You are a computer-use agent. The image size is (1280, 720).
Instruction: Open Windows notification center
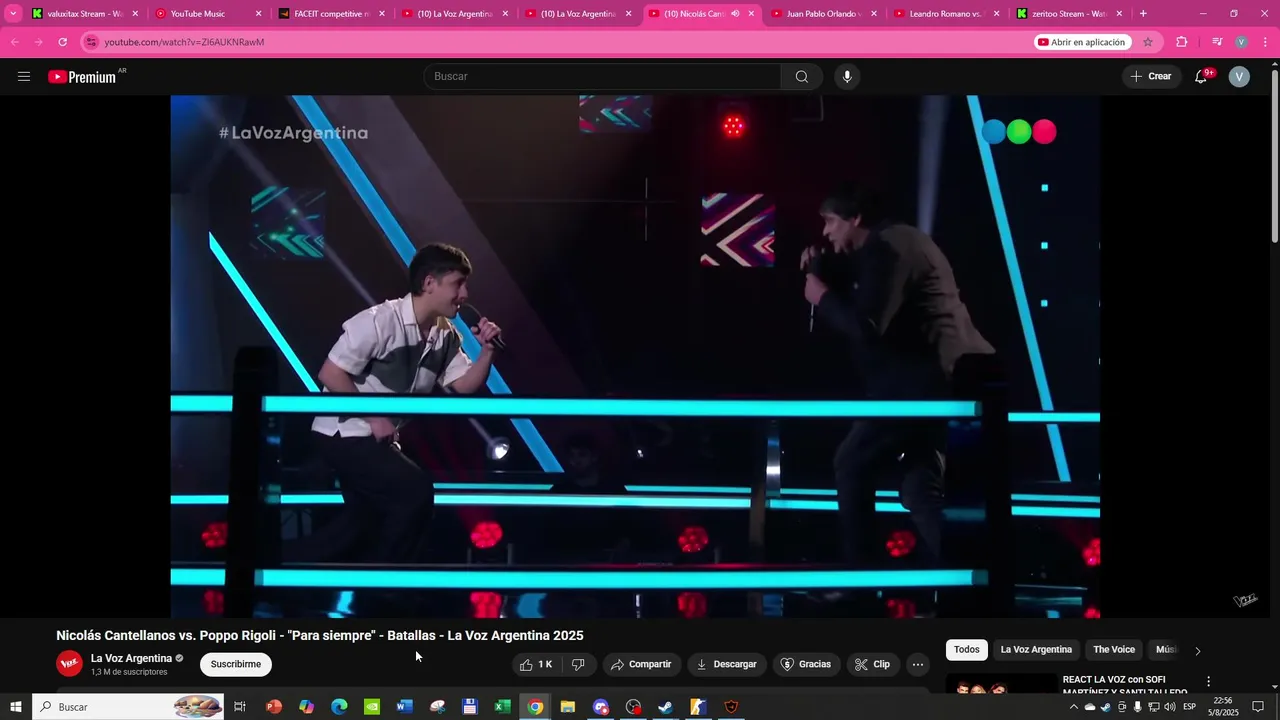[1258, 707]
